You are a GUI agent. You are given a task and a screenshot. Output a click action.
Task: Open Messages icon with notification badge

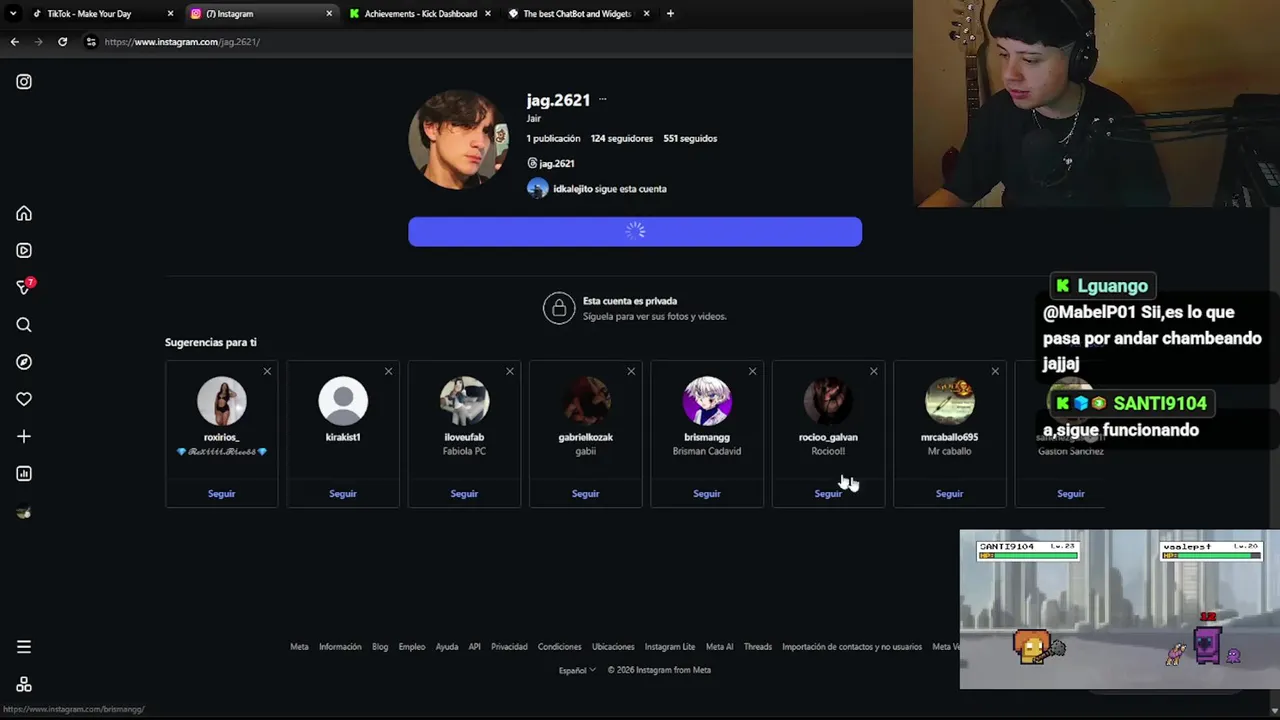pyautogui.click(x=25, y=287)
